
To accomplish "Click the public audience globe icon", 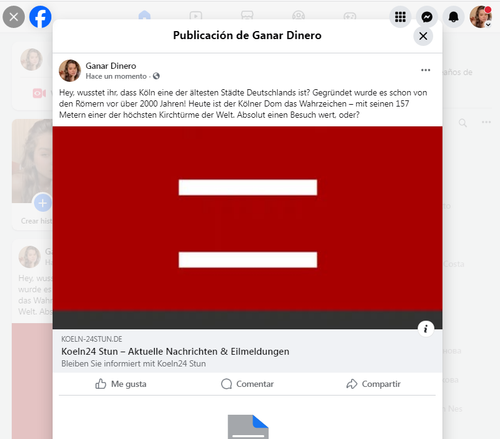I will point(156,76).
